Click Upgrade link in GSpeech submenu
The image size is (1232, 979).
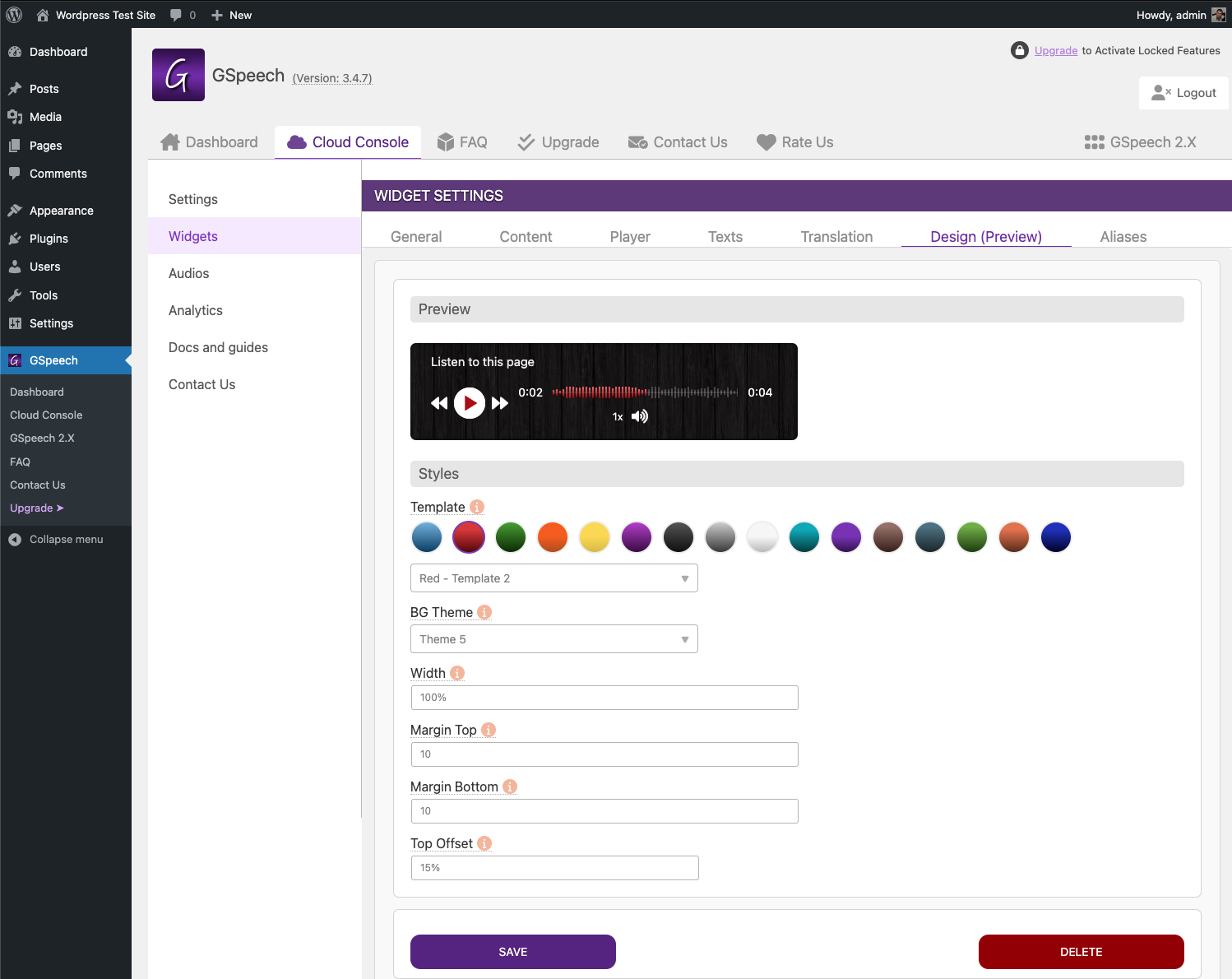pos(37,508)
